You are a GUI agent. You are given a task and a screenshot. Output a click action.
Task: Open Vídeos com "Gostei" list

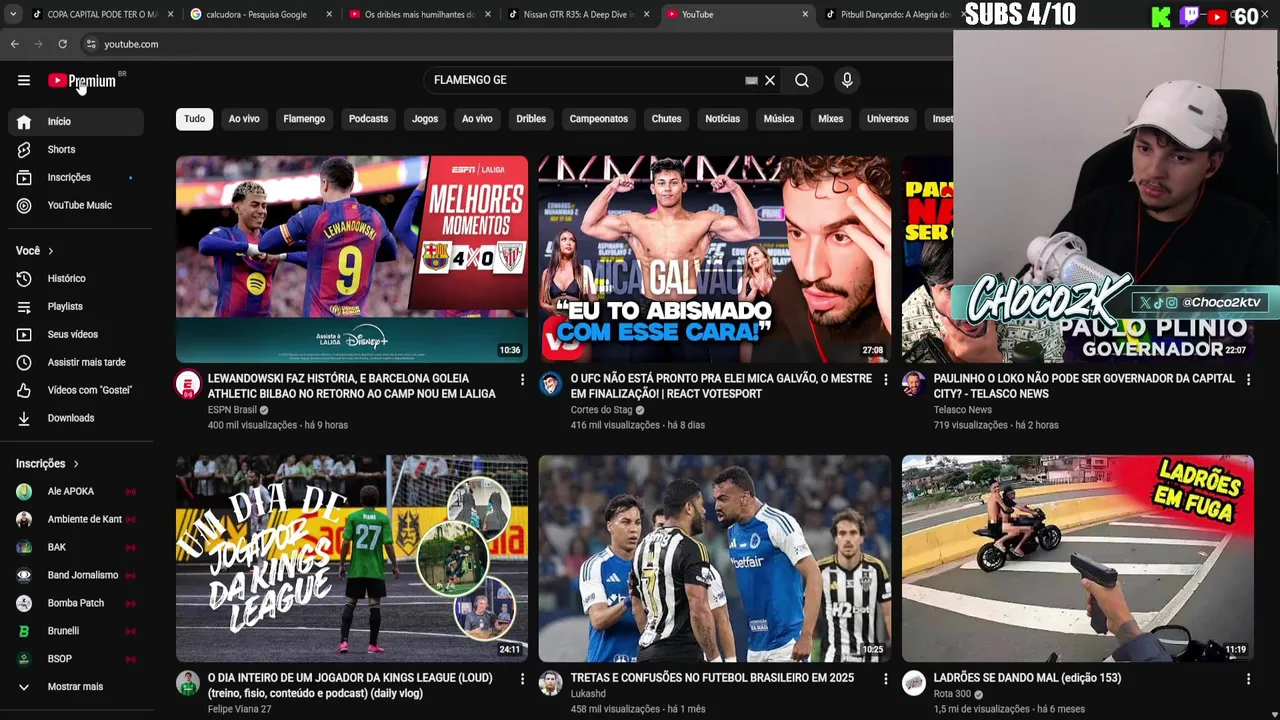pyautogui.click(x=76, y=390)
